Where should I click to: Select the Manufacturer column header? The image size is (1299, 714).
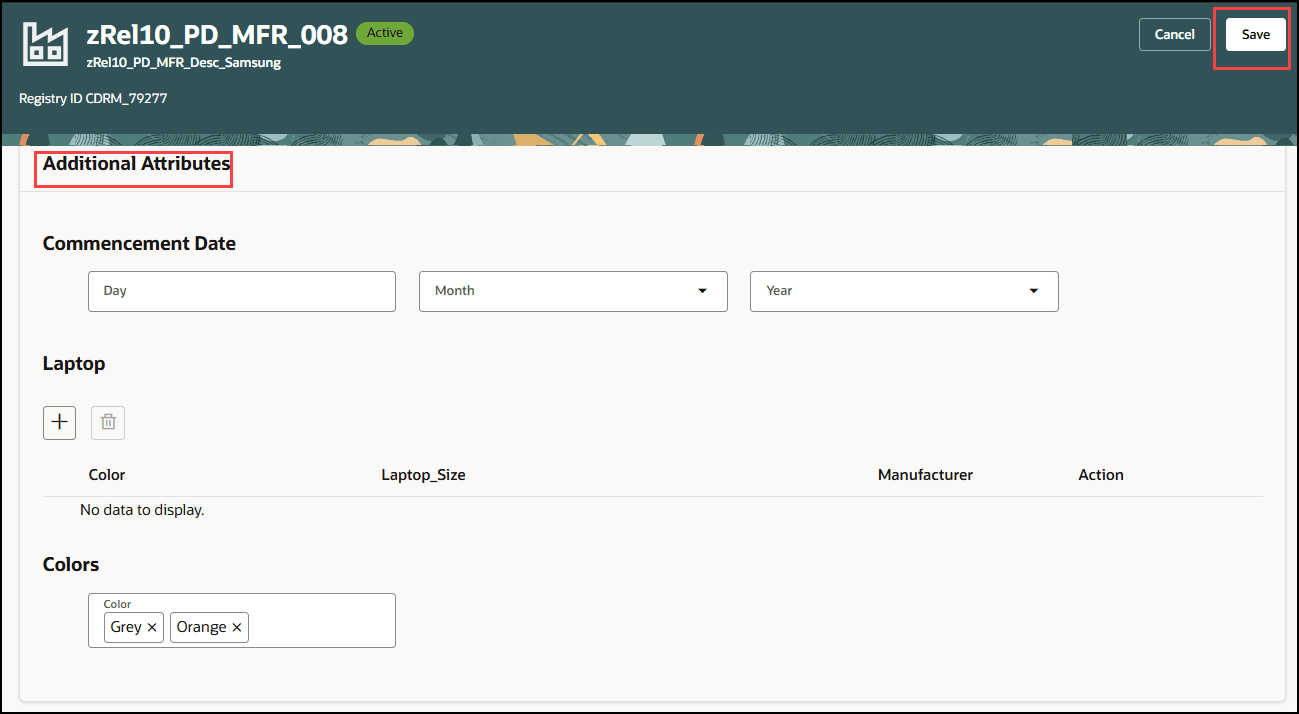pos(924,474)
